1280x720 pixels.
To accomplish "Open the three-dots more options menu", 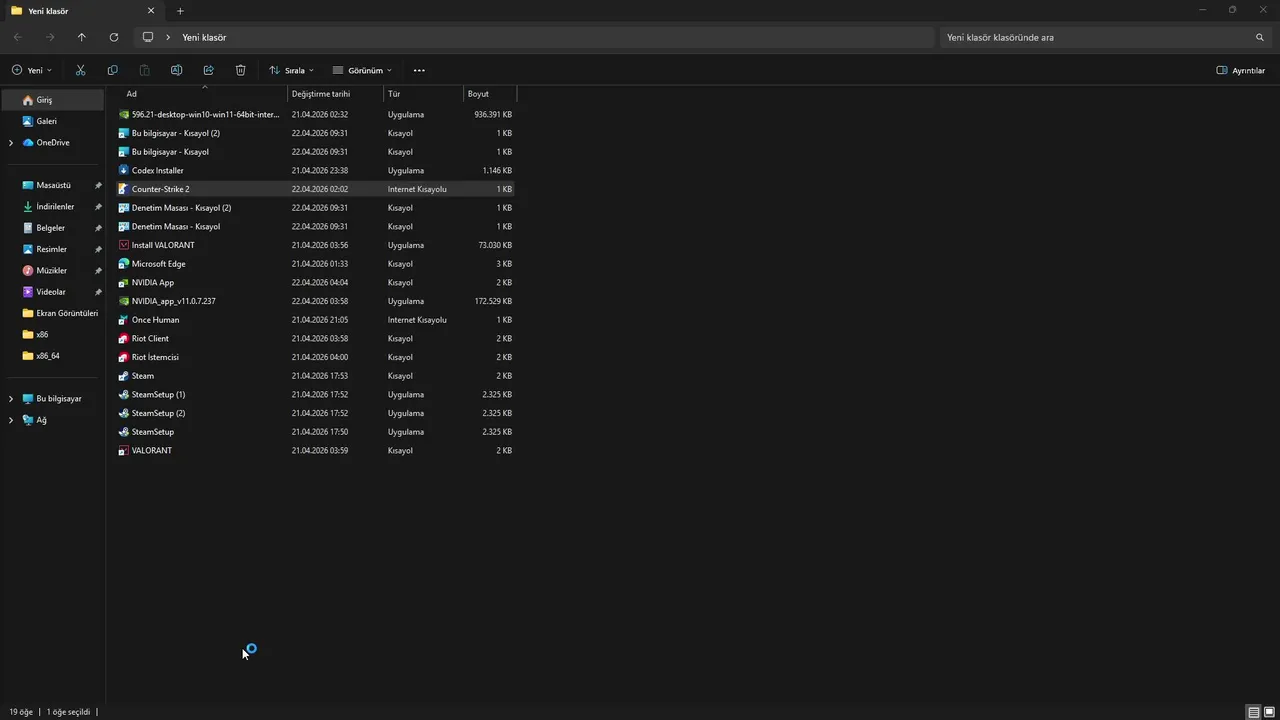I will click(419, 70).
